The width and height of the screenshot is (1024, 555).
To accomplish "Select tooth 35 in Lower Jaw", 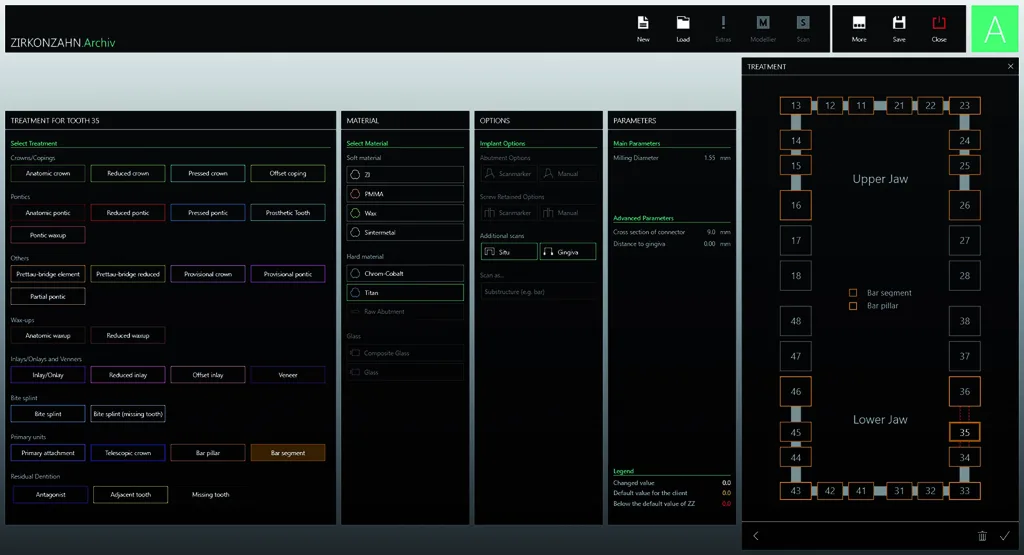I will [x=965, y=432].
